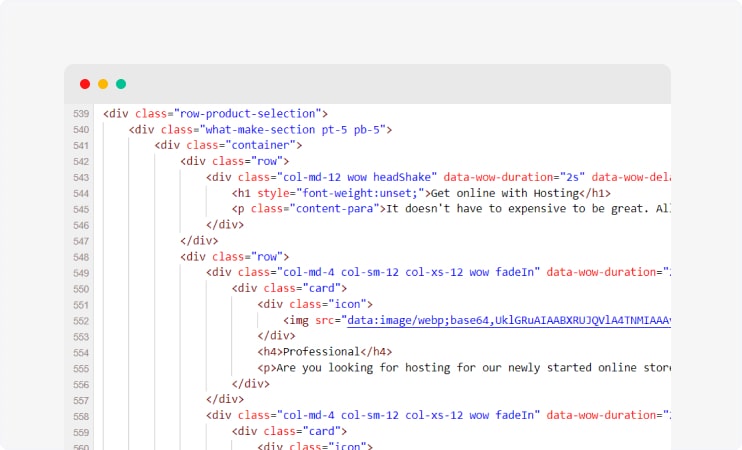
Task: Click the "Get online with Hosting" heading text
Action: [x=505, y=193]
